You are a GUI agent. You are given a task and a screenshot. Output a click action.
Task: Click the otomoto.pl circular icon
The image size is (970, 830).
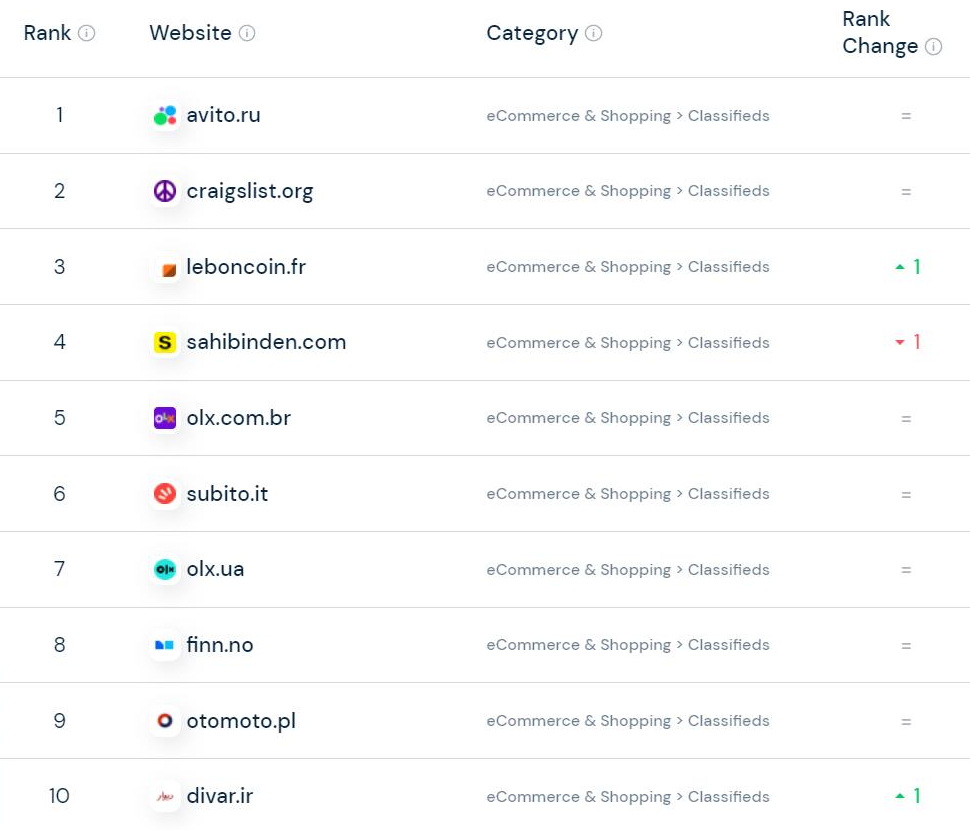click(165, 721)
